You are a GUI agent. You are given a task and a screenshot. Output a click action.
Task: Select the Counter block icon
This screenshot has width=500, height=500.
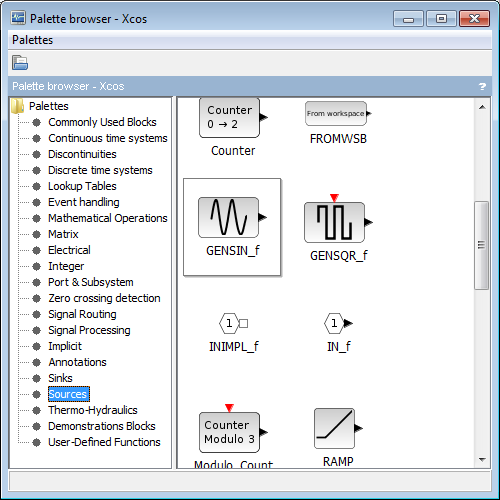click(230, 117)
